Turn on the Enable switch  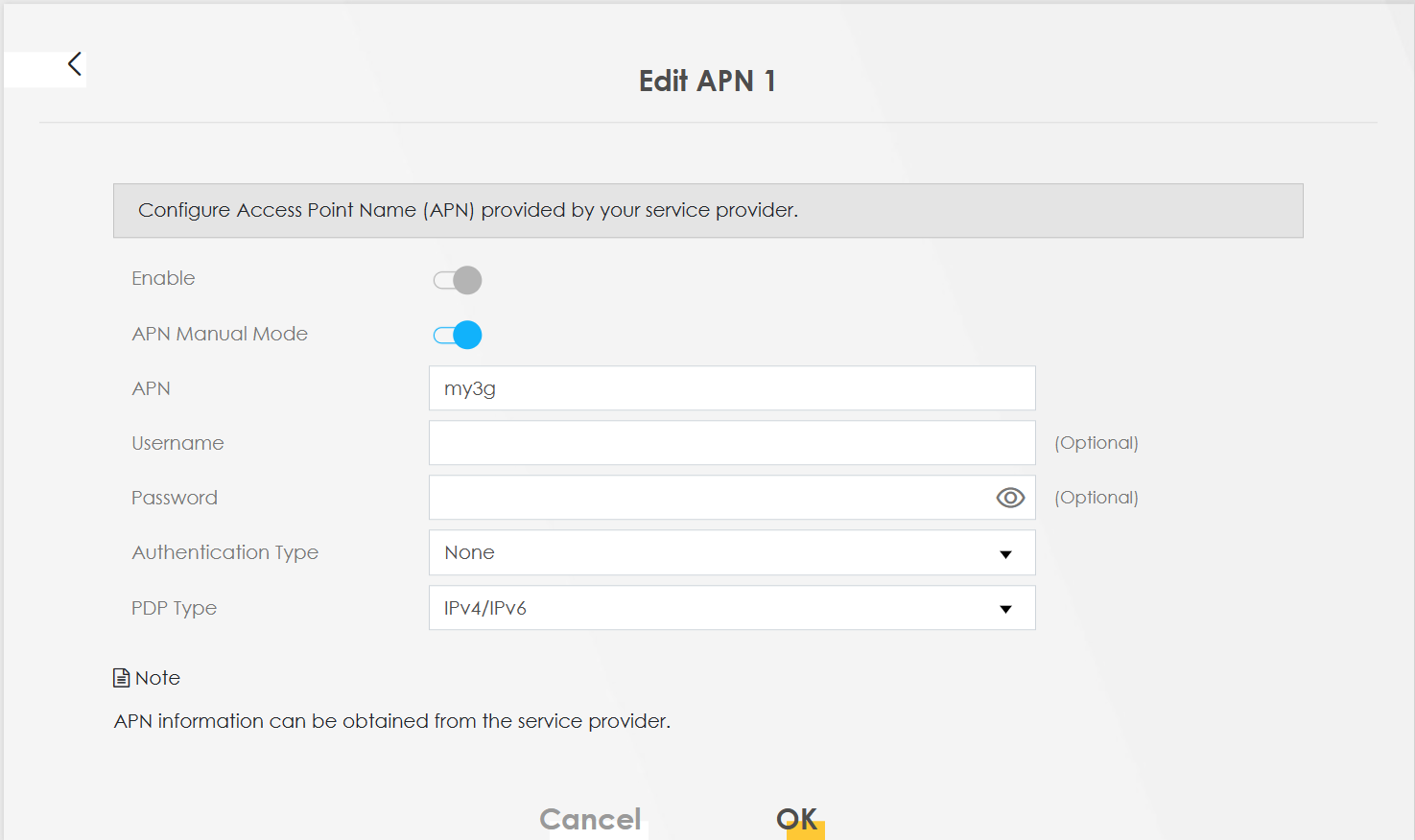pyautogui.click(x=458, y=280)
